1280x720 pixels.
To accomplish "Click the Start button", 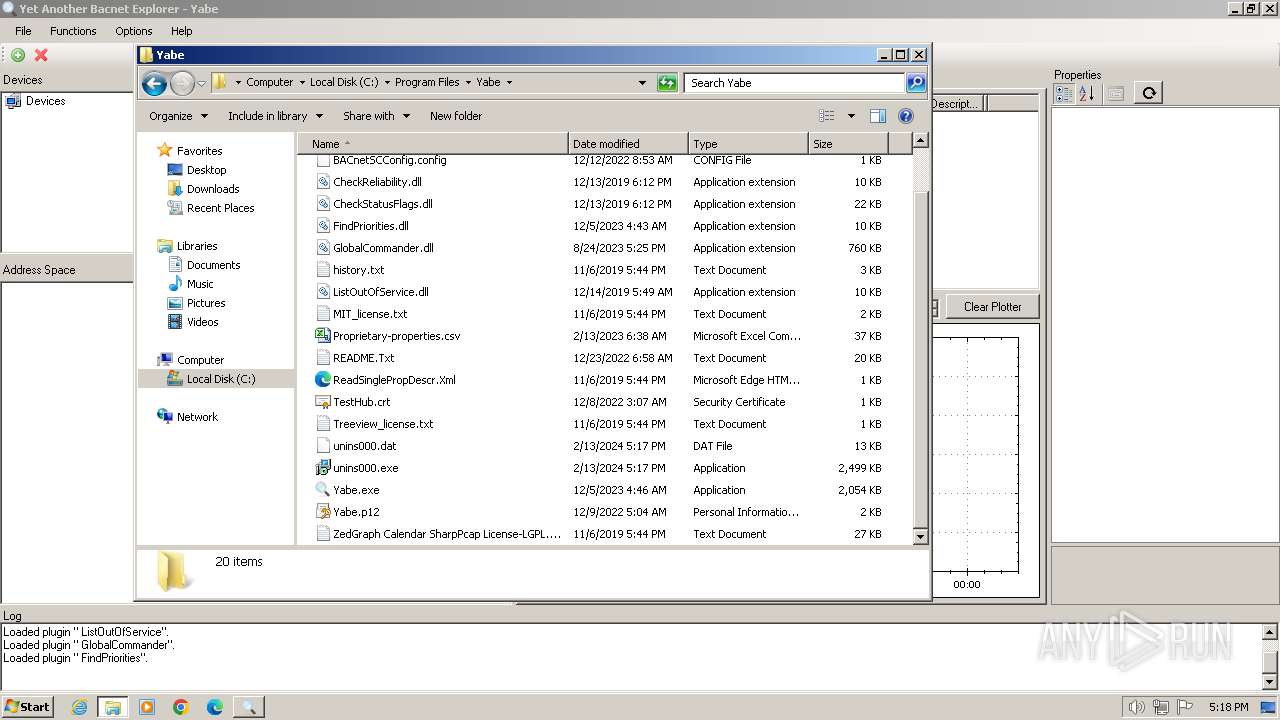I will tap(27, 707).
